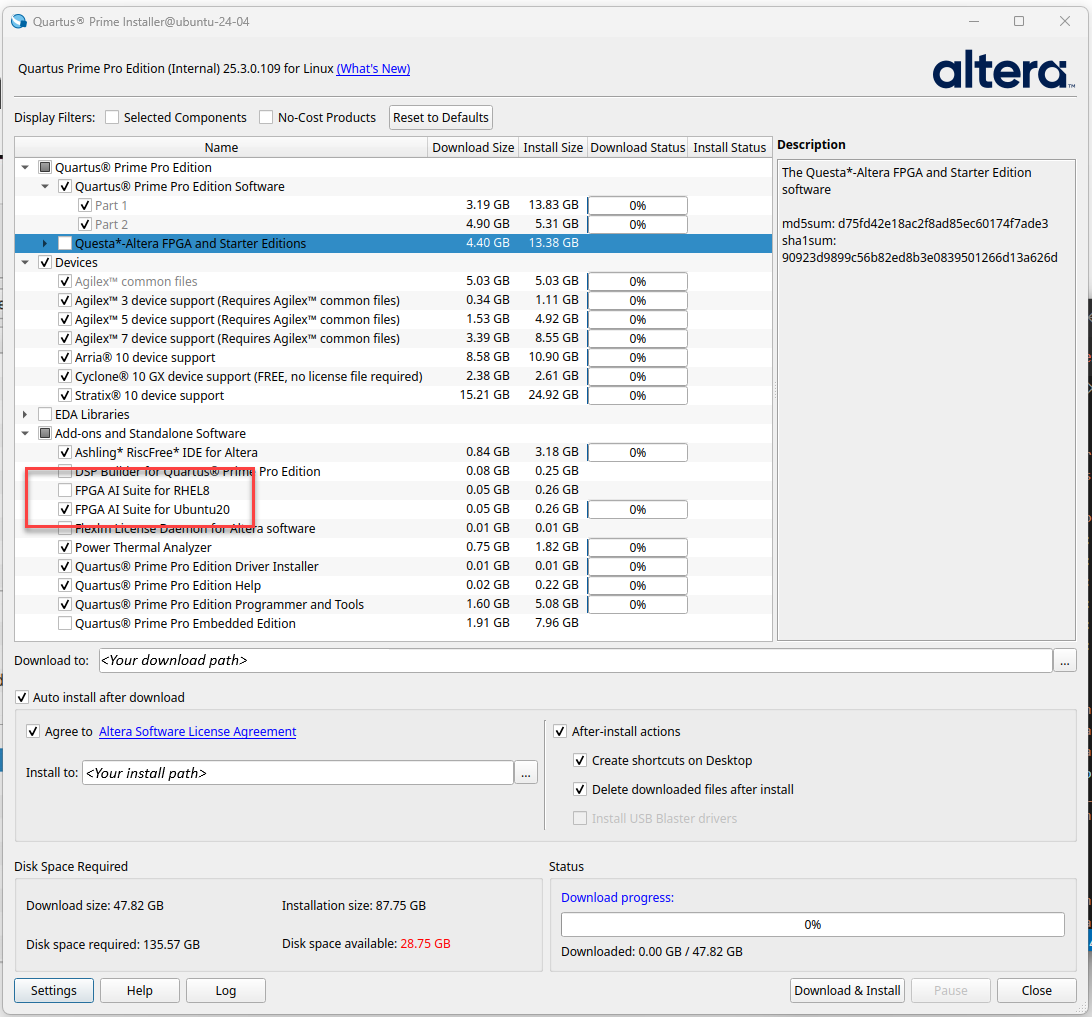The image size is (1092, 1017).
Task: Select the Stratix 10 download size 15.21 GB
Action: click(485, 395)
